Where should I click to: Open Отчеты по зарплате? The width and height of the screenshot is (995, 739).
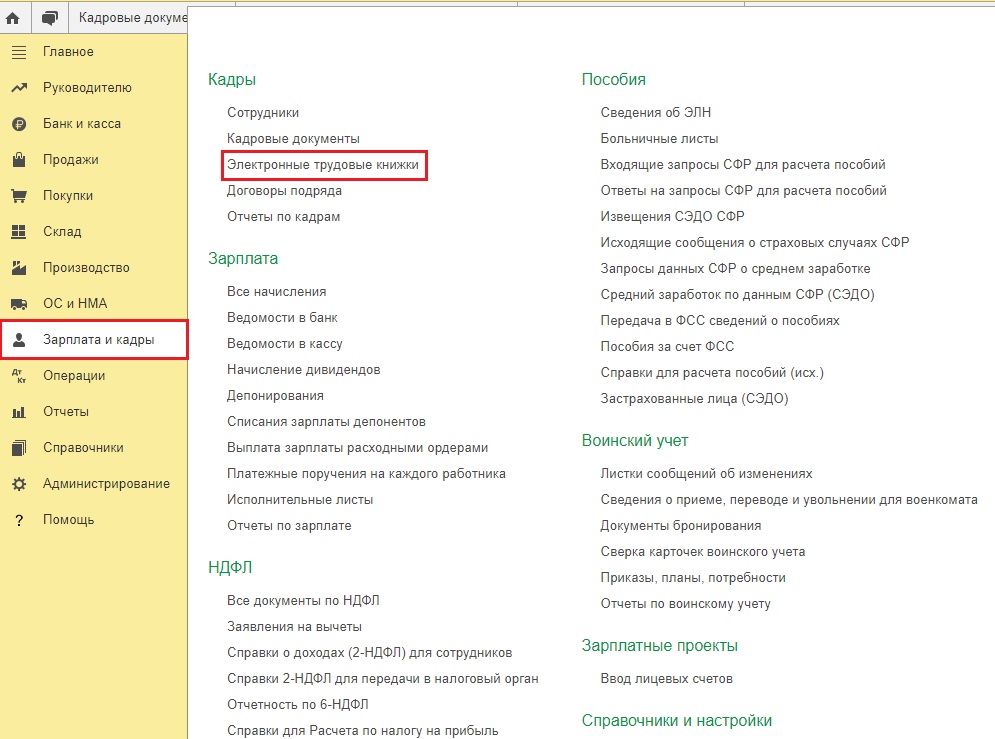pos(289,525)
